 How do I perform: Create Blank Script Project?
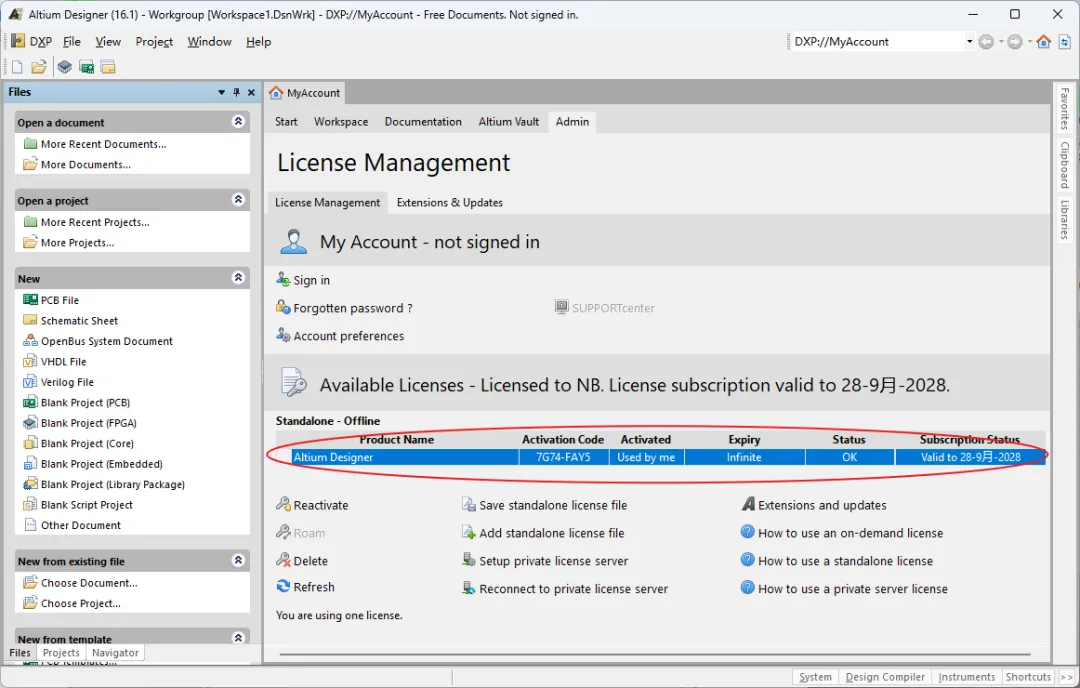click(x=87, y=505)
